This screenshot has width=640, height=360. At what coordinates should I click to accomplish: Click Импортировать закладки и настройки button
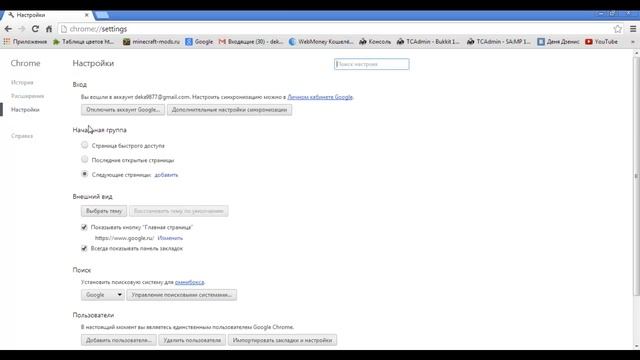click(282, 340)
